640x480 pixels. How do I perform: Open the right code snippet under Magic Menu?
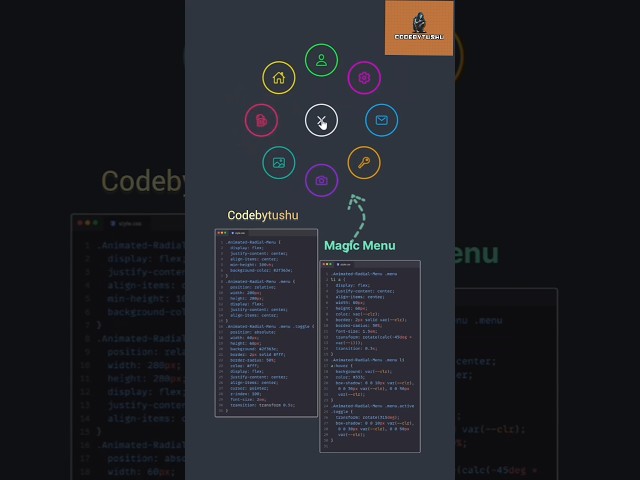pos(370,356)
